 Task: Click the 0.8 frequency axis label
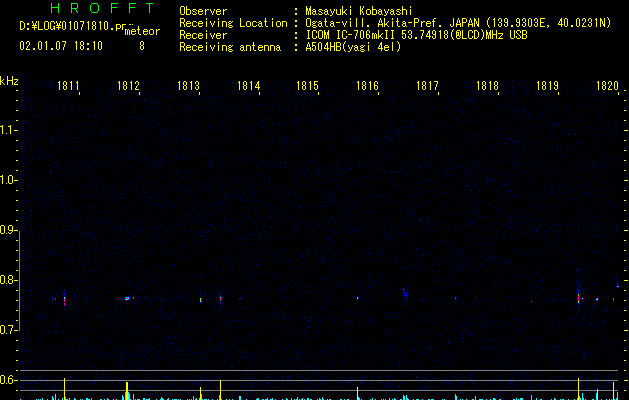point(8,280)
